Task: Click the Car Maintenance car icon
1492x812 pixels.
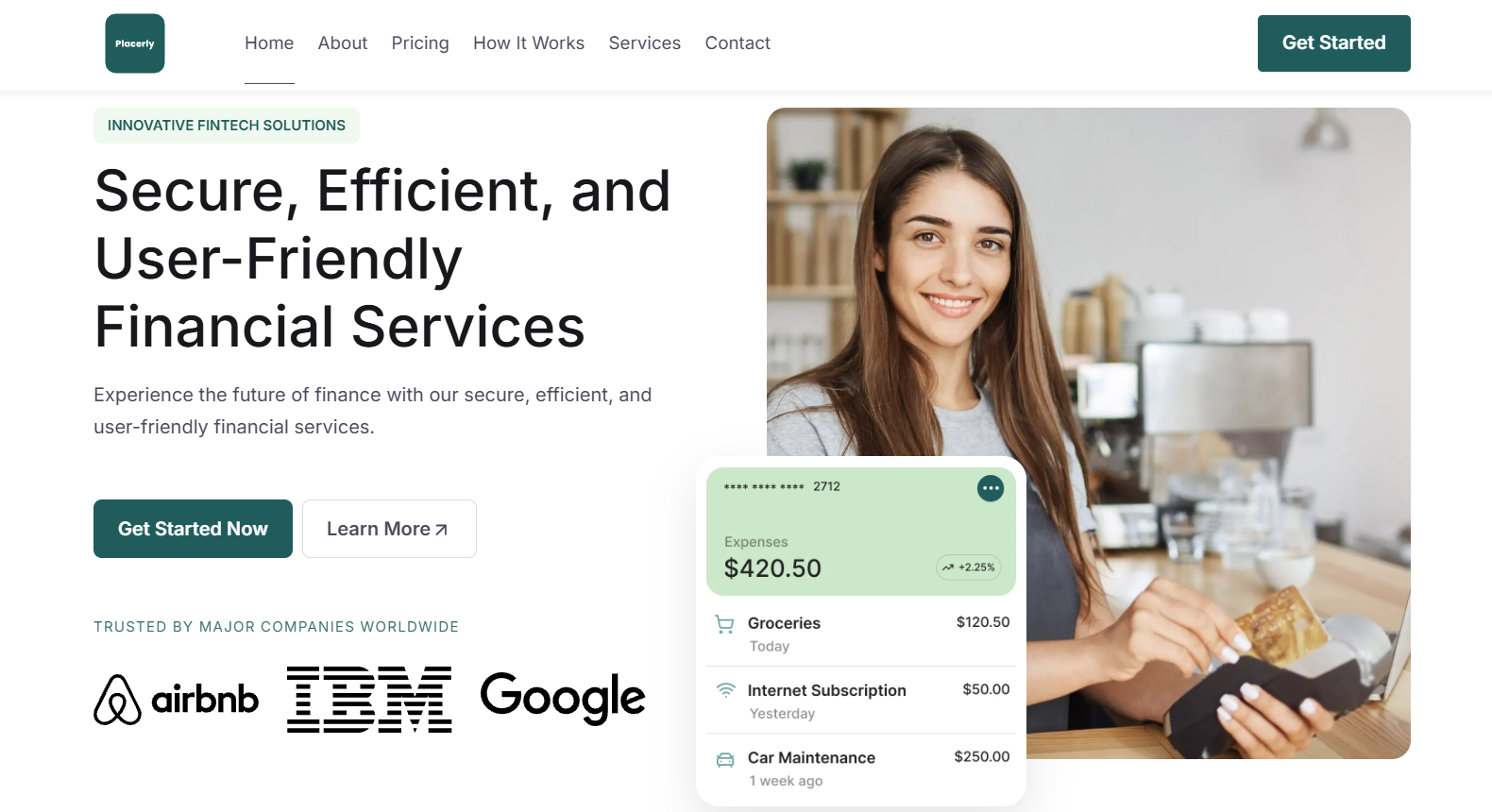Action: [x=725, y=759]
